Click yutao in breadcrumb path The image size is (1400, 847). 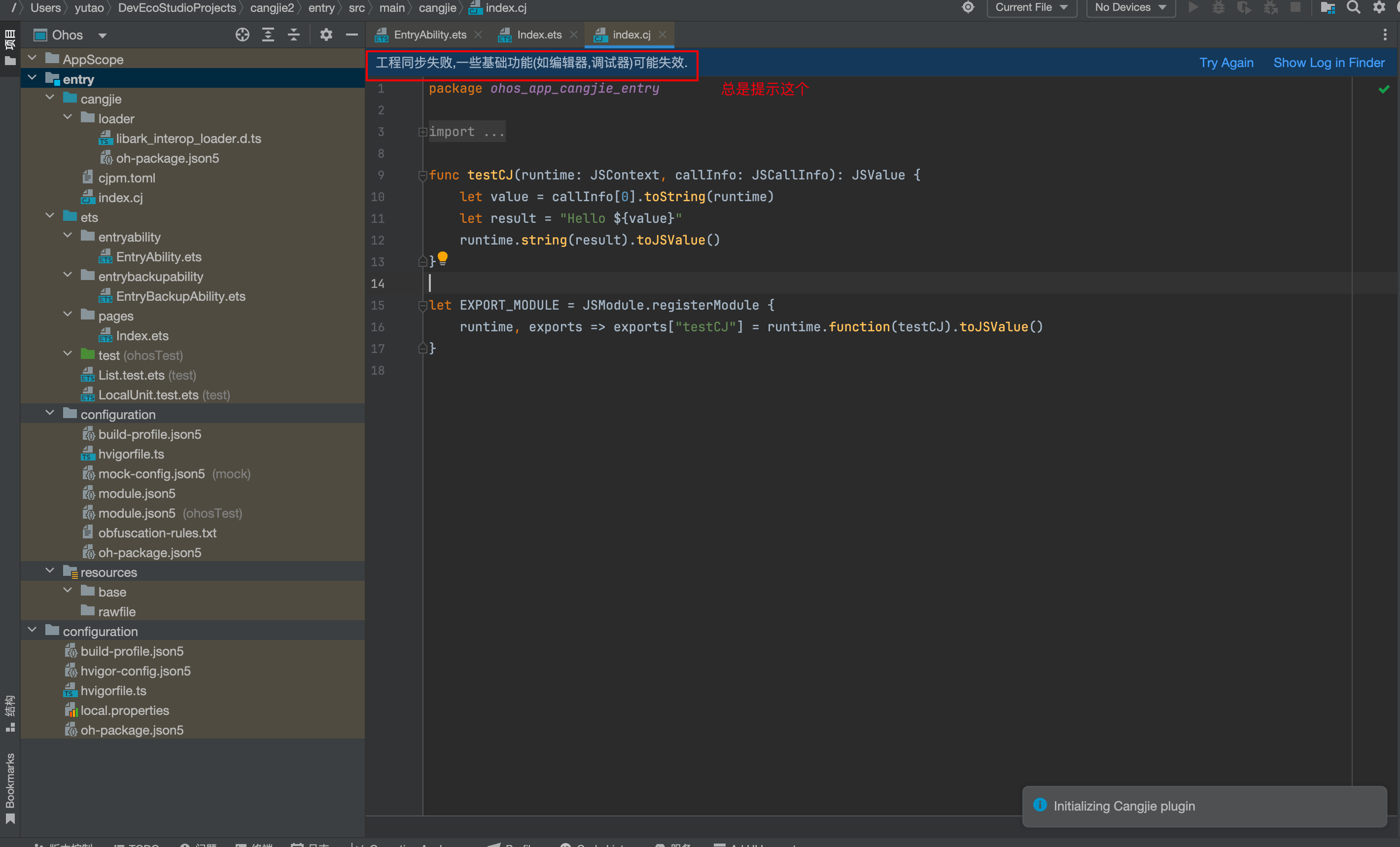[89, 8]
